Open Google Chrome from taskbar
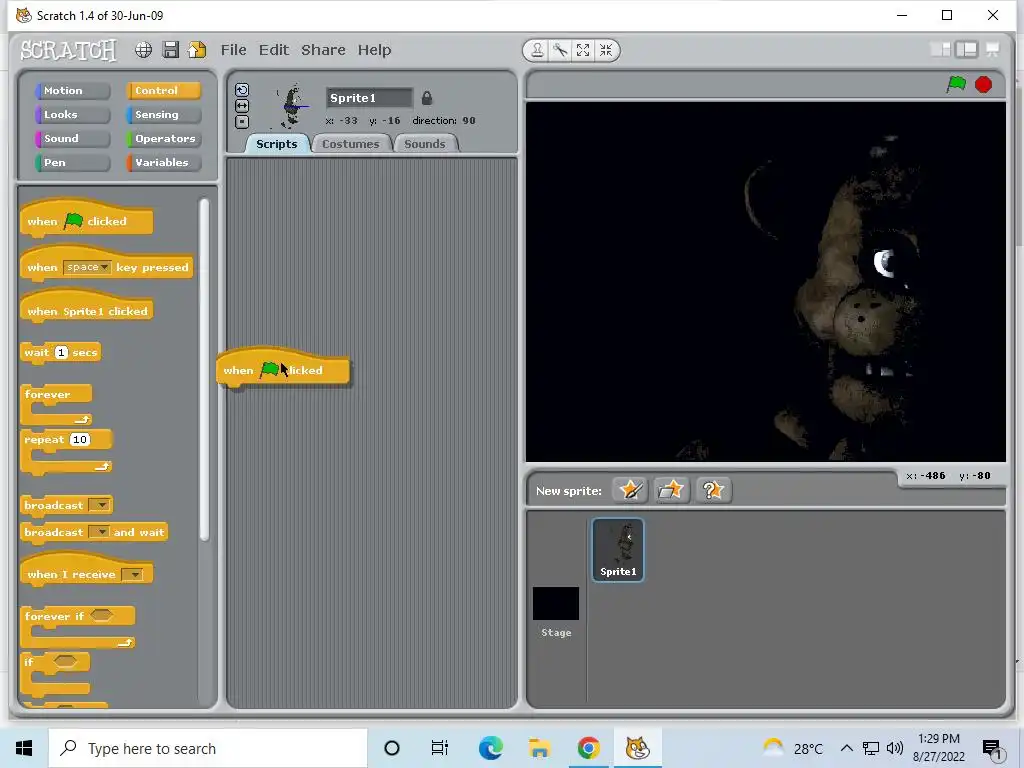The image size is (1024, 768). pos(588,748)
